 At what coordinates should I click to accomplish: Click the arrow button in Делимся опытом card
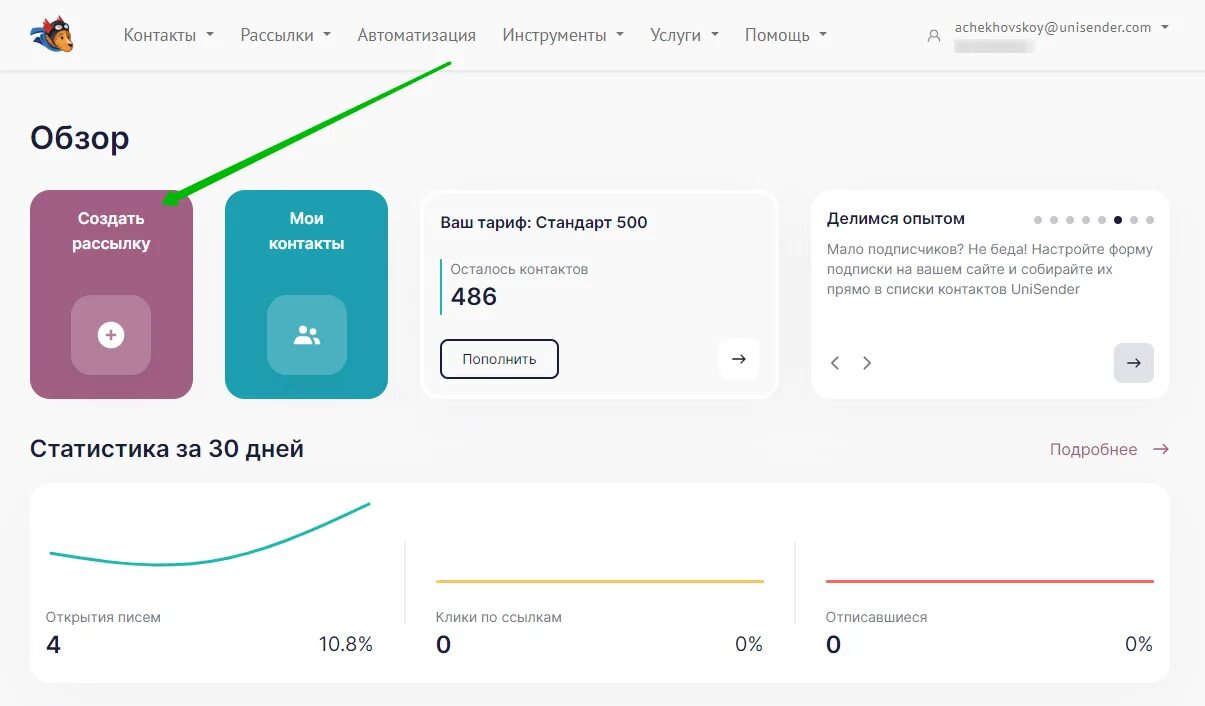click(1134, 363)
